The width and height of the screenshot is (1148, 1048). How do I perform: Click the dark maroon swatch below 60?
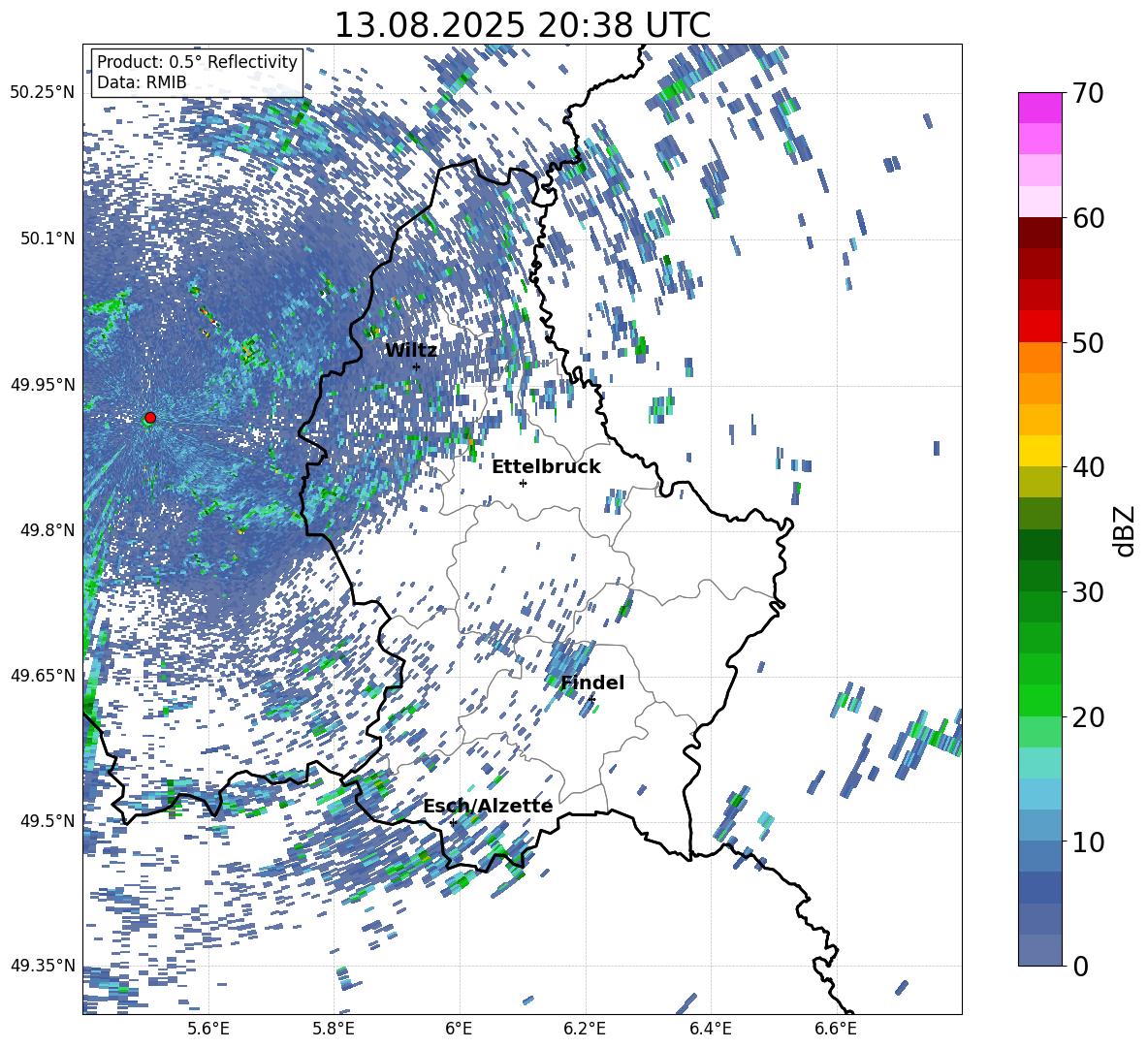pyautogui.click(x=1039, y=233)
